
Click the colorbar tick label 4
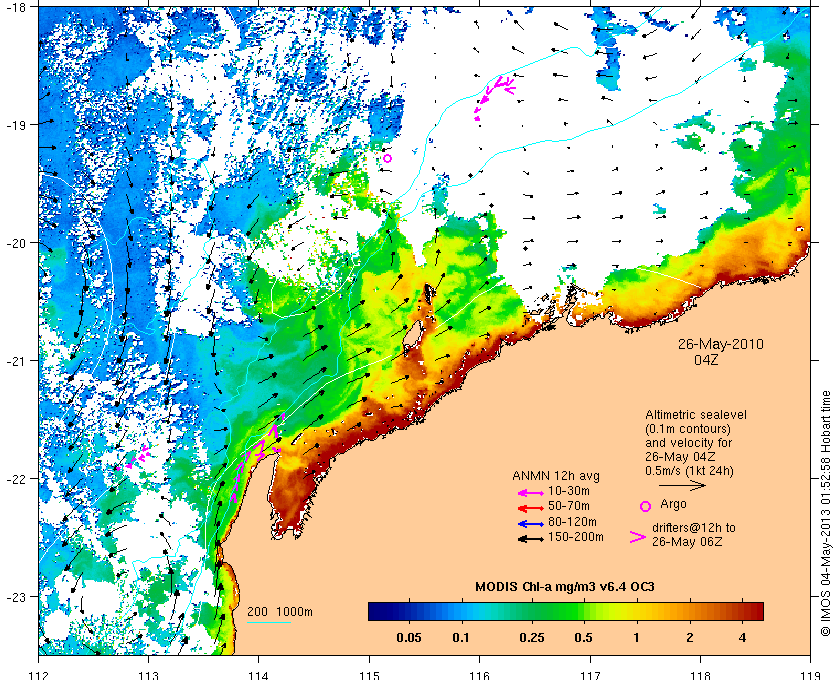[x=742, y=638]
